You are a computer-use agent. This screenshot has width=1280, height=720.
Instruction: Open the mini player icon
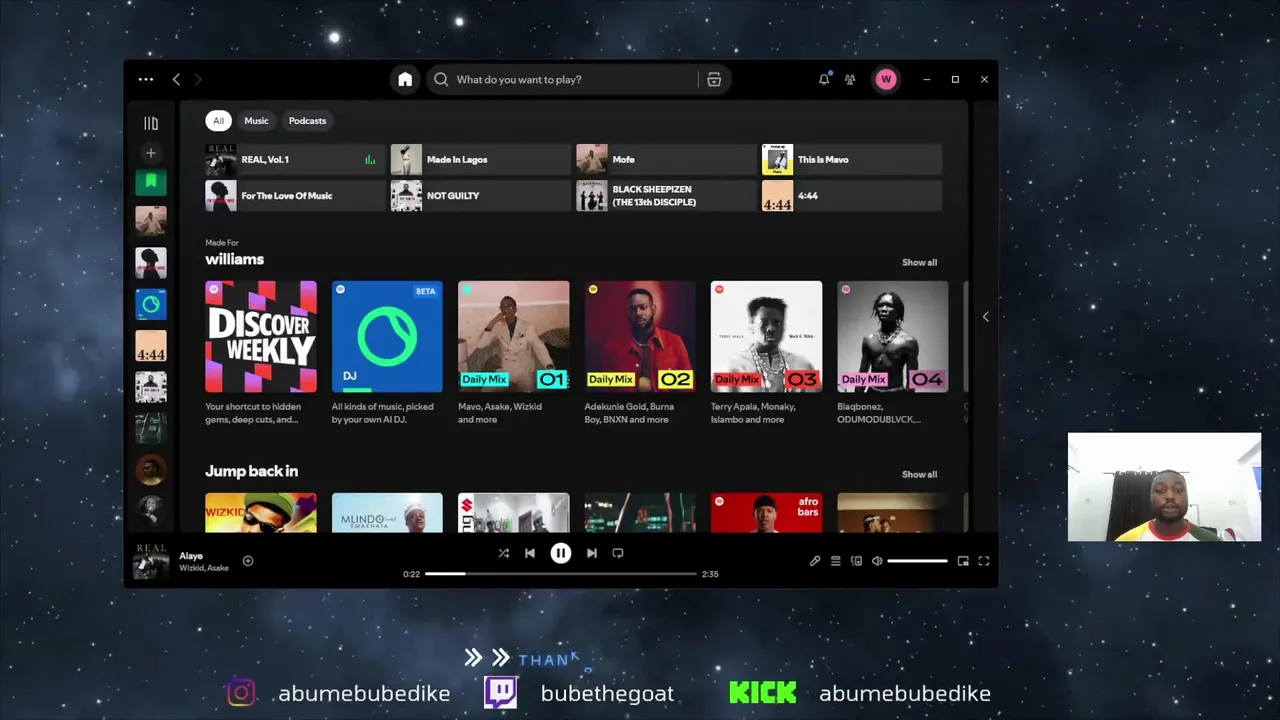[x=963, y=561]
